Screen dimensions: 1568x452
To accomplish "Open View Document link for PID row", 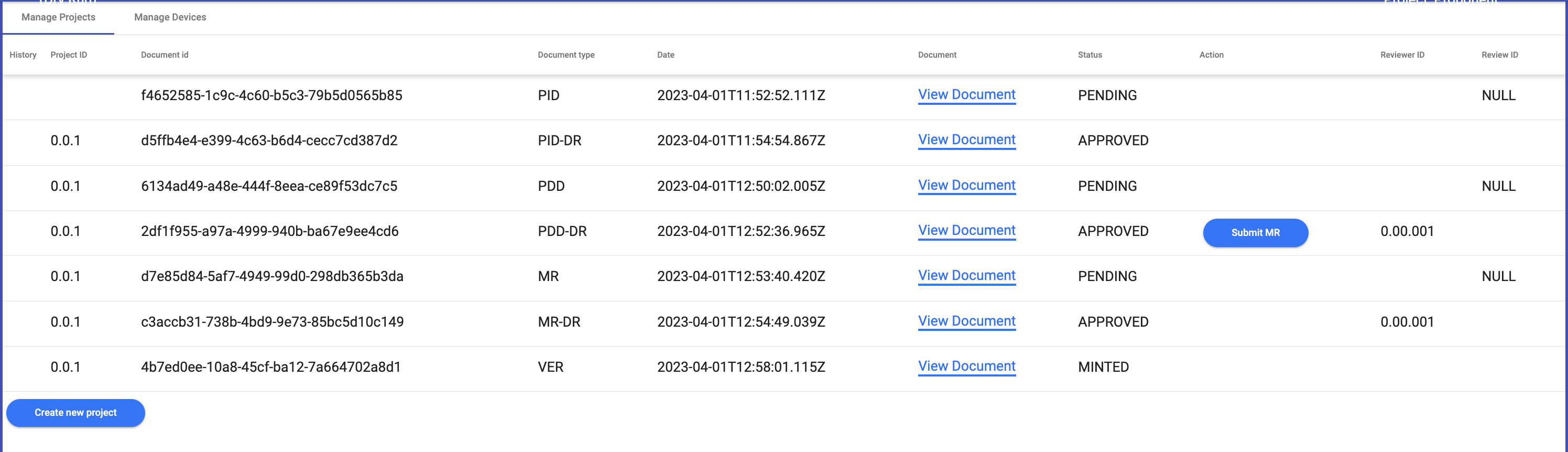I will 966,95.
